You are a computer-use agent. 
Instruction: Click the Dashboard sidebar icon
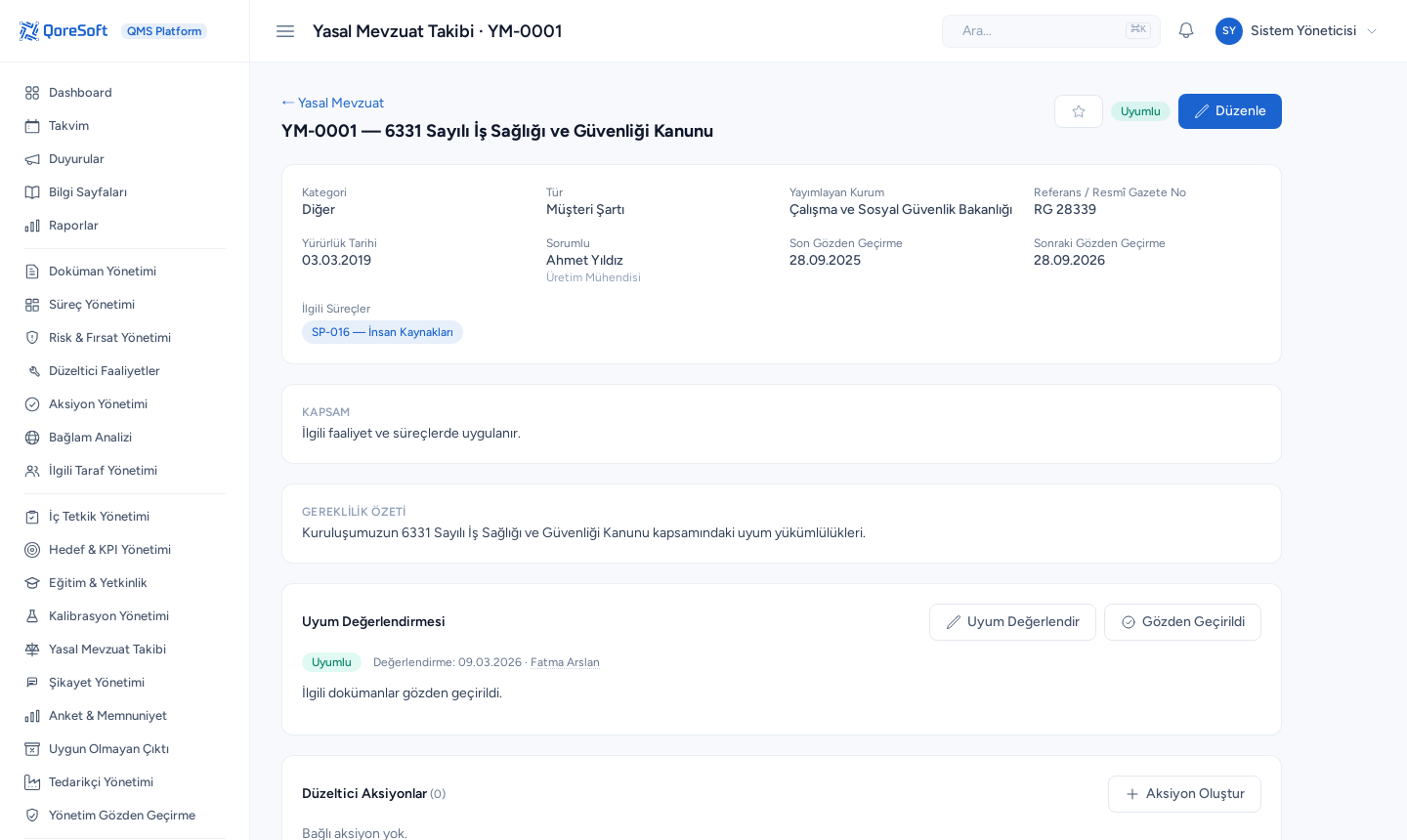point(32,93)
